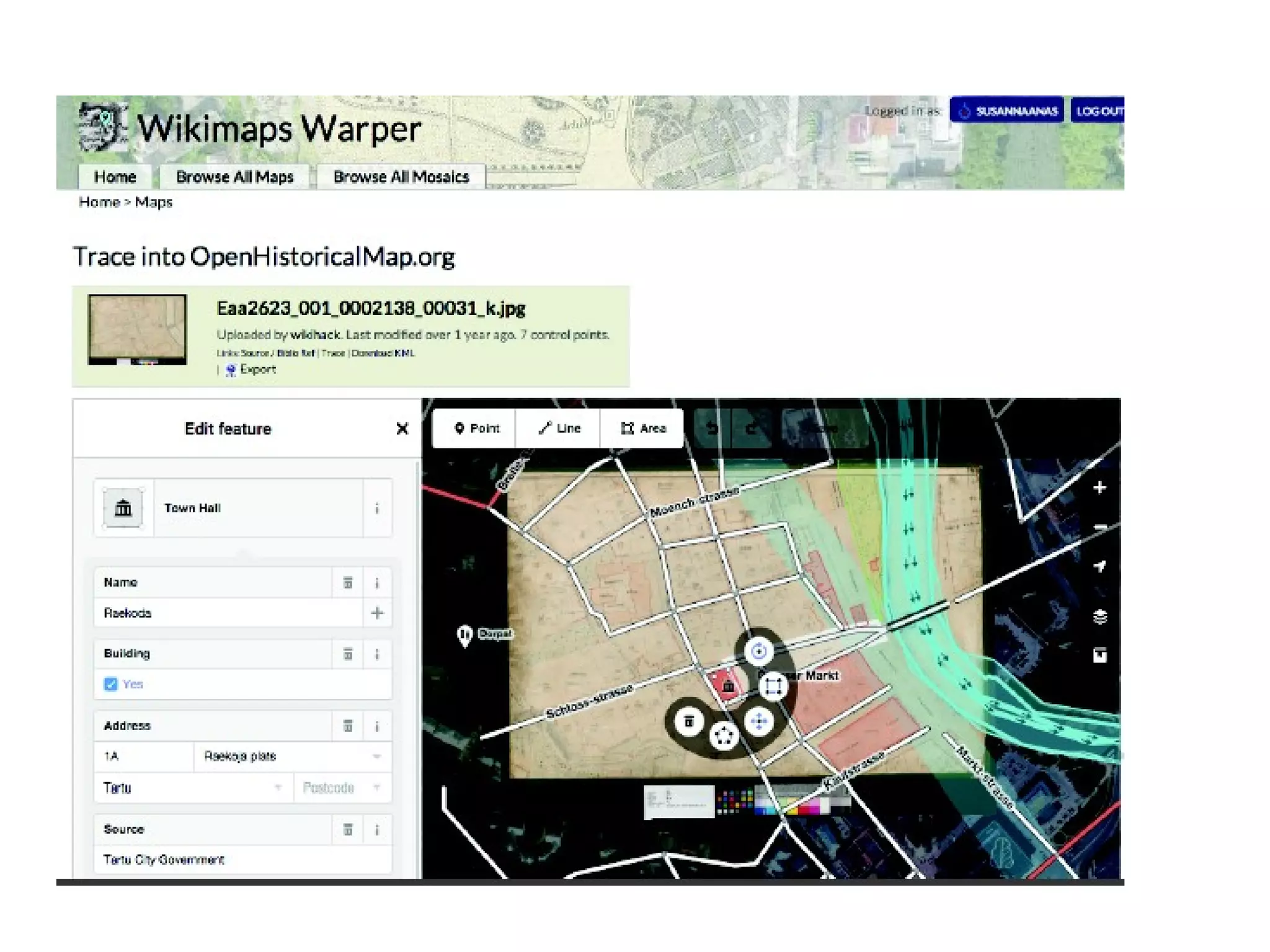The width and height of the screenshot is (1270, 952).
Task: Select the Point drawing tool
Action: pyautogui.click(x=476, y=429)
